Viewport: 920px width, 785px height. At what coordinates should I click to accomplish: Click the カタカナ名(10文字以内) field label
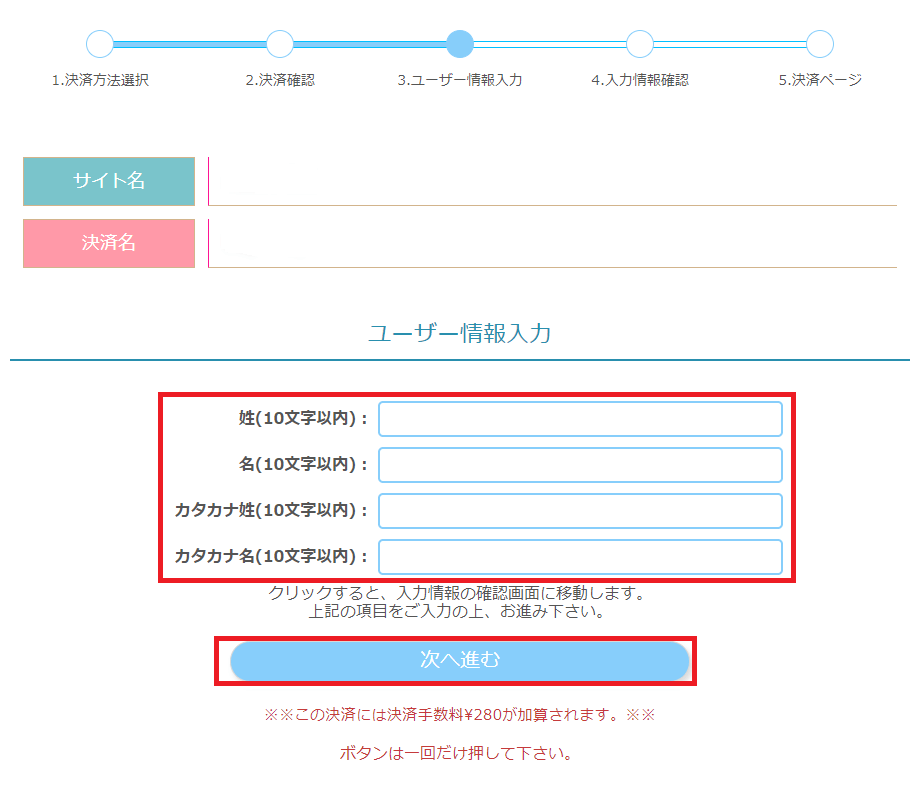coord(271,556)
